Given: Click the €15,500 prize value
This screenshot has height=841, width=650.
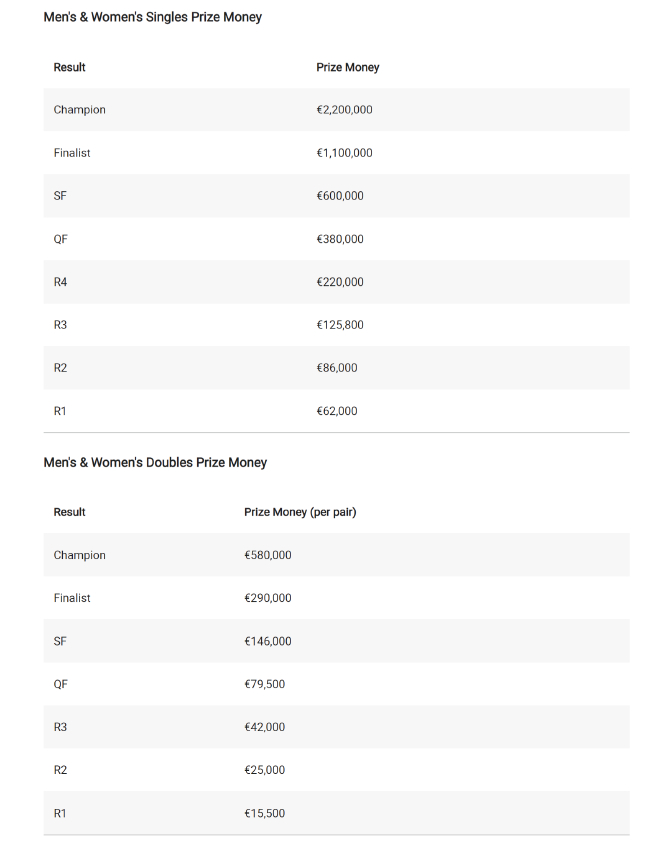Looking at the screenshot, I should (x=265, y=813).
